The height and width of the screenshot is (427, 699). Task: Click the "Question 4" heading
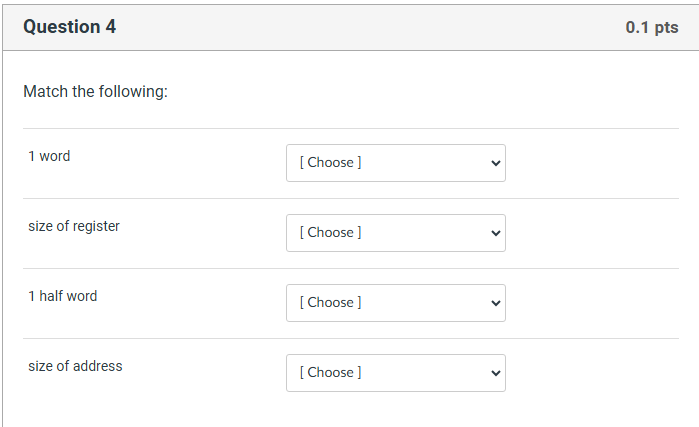tap(69, 27)
